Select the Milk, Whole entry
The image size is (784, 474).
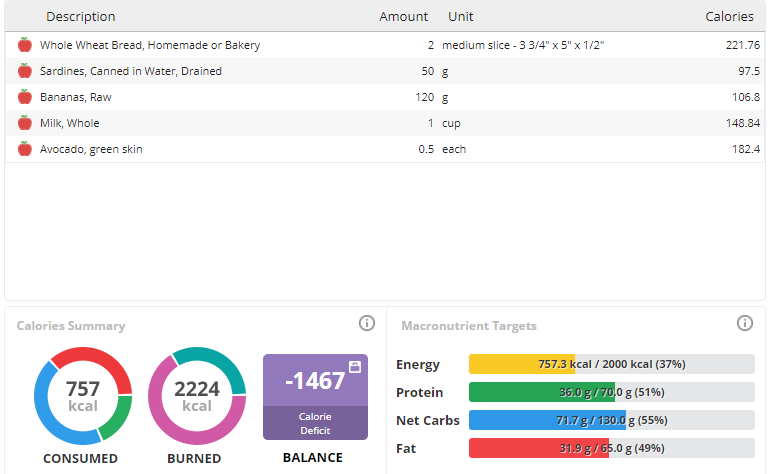[x=70, y=123]
